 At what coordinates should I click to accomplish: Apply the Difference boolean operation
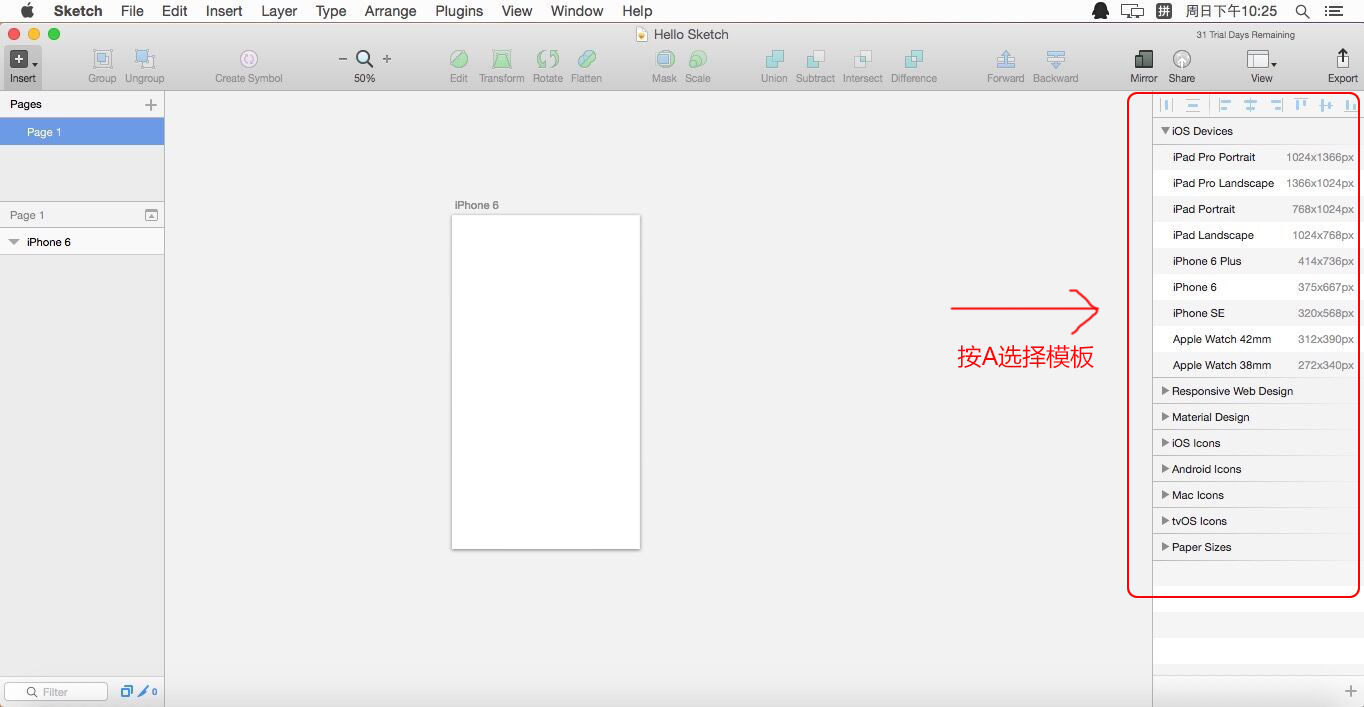point(914,60)
